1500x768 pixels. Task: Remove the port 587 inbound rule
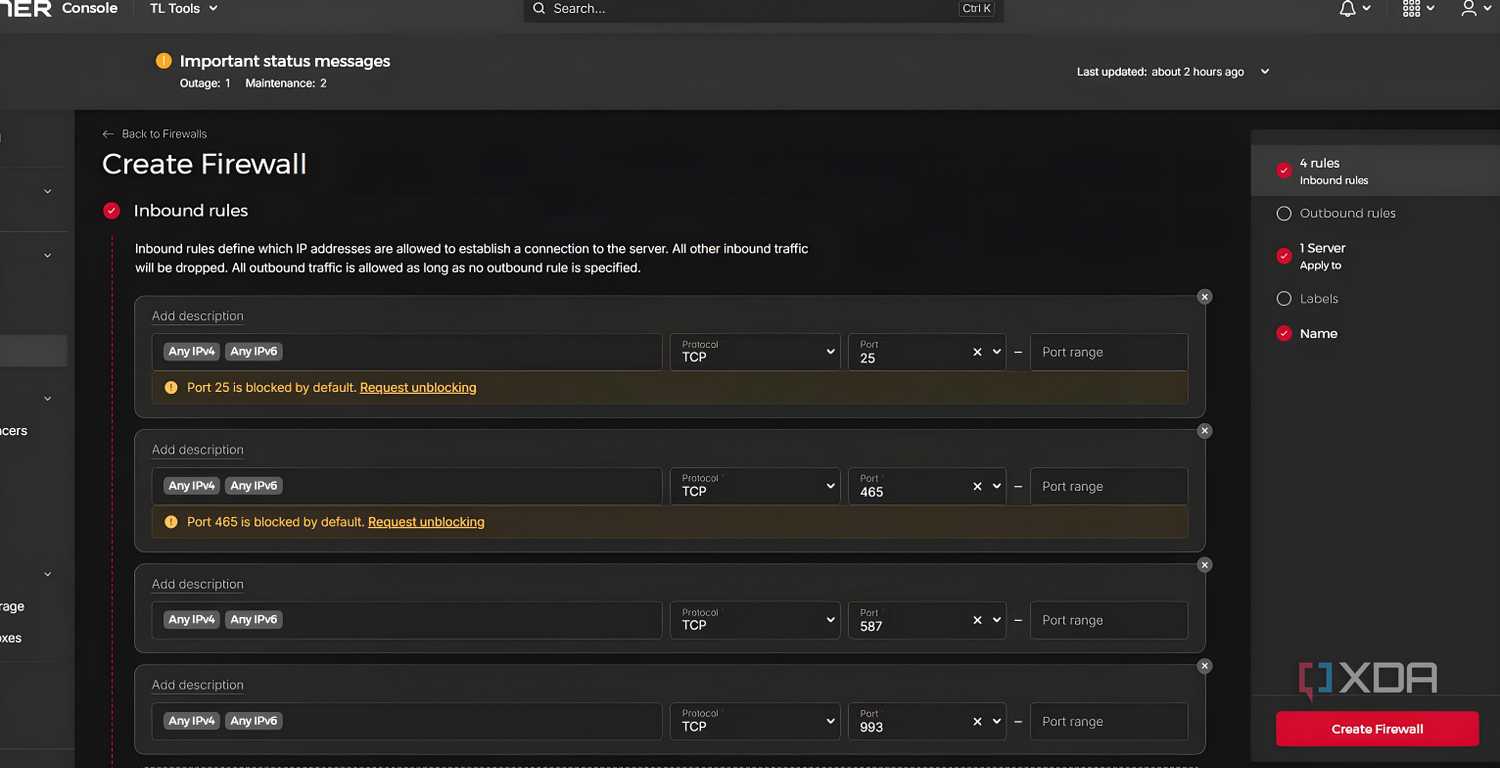1205,565
